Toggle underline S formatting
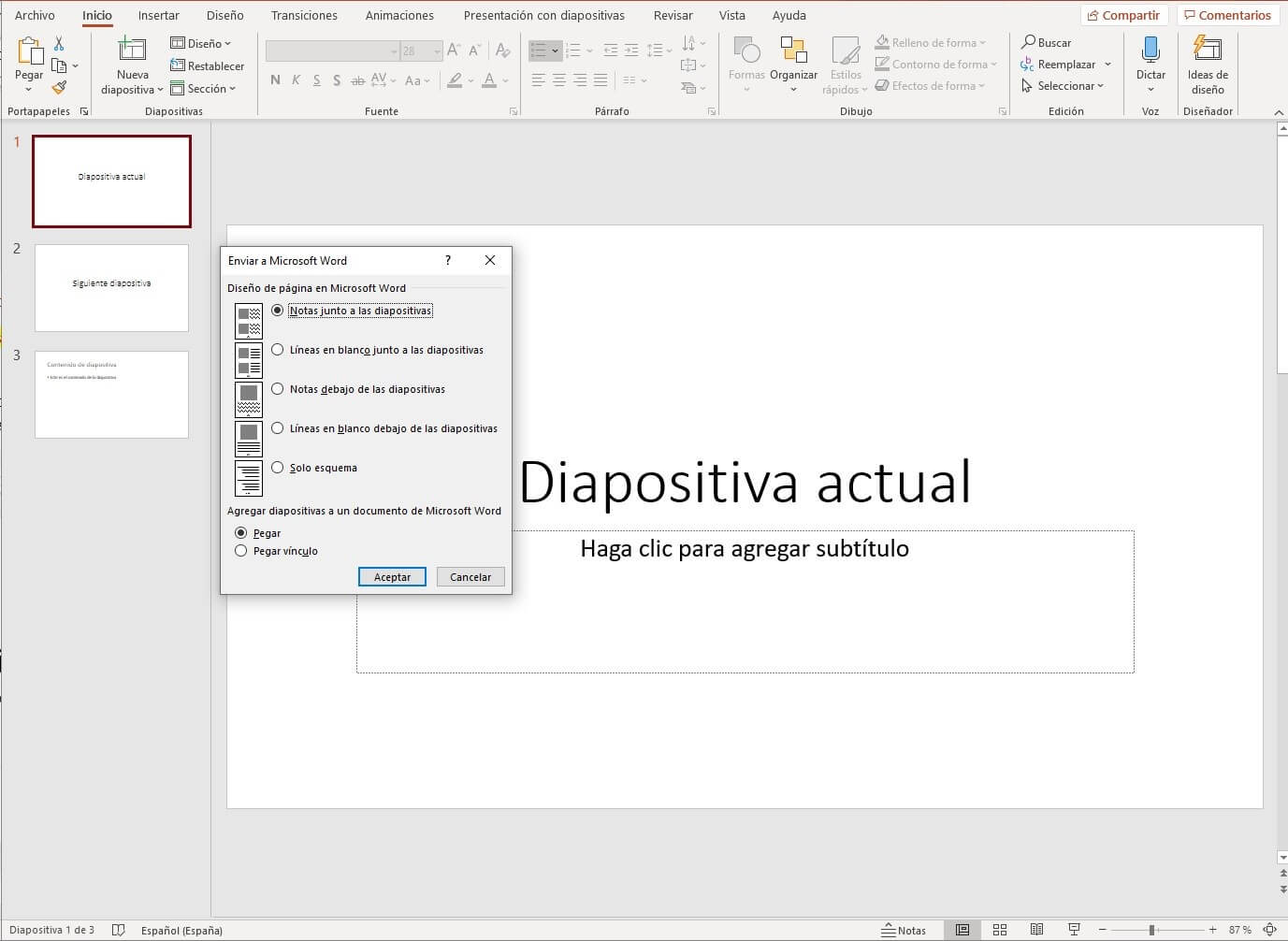Image resolution: width=1288 pixels, height=941 pixels. [x=316, y=80]
